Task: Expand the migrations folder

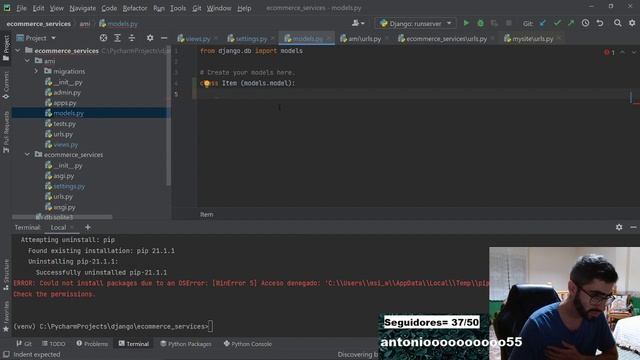Action: [x=36, y=71]
